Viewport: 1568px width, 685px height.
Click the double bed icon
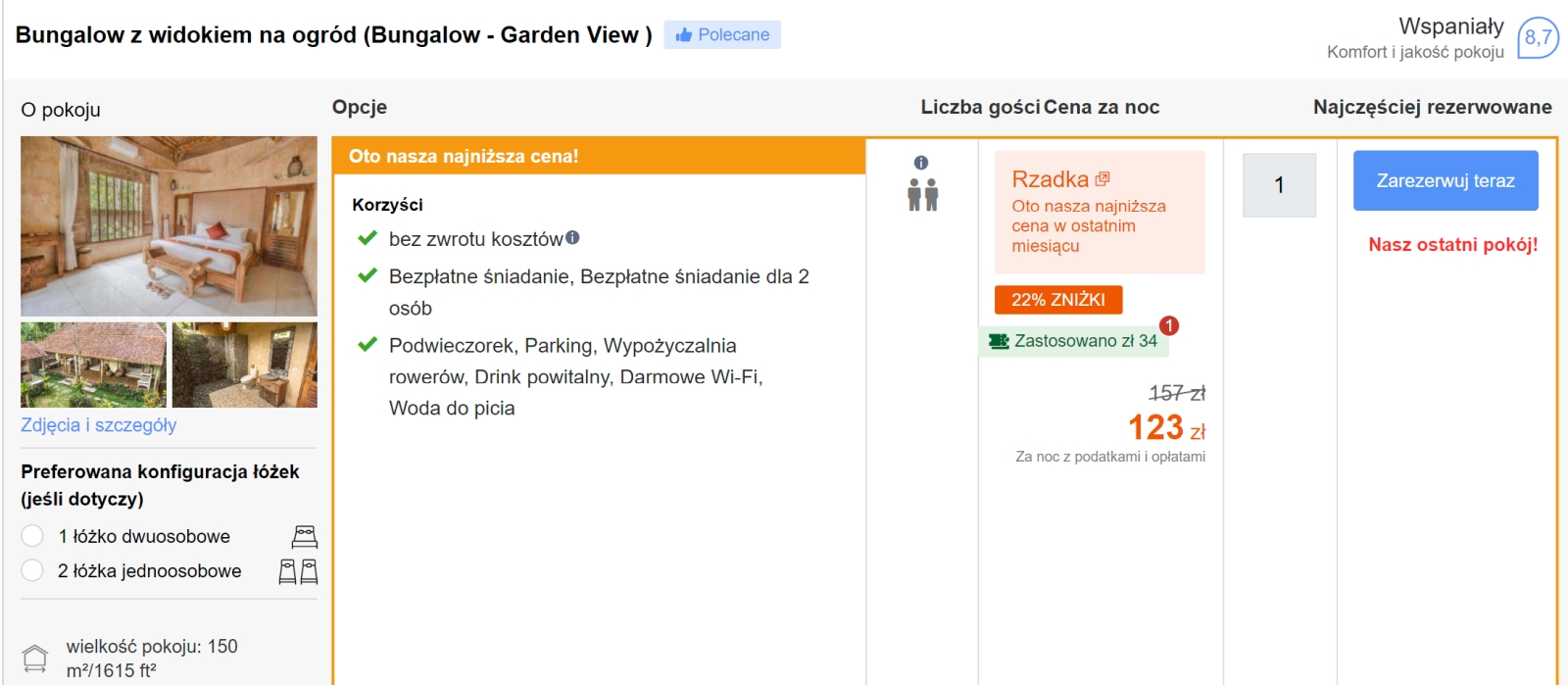305,536
